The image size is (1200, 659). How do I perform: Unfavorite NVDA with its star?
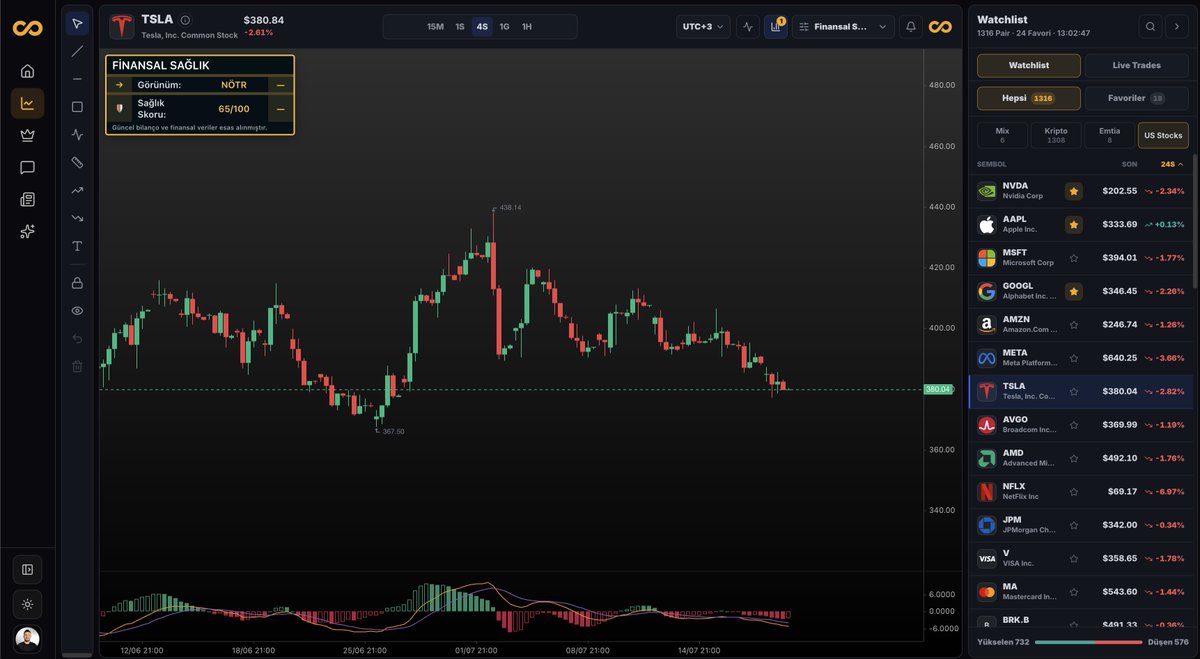tap(1073, 191)
